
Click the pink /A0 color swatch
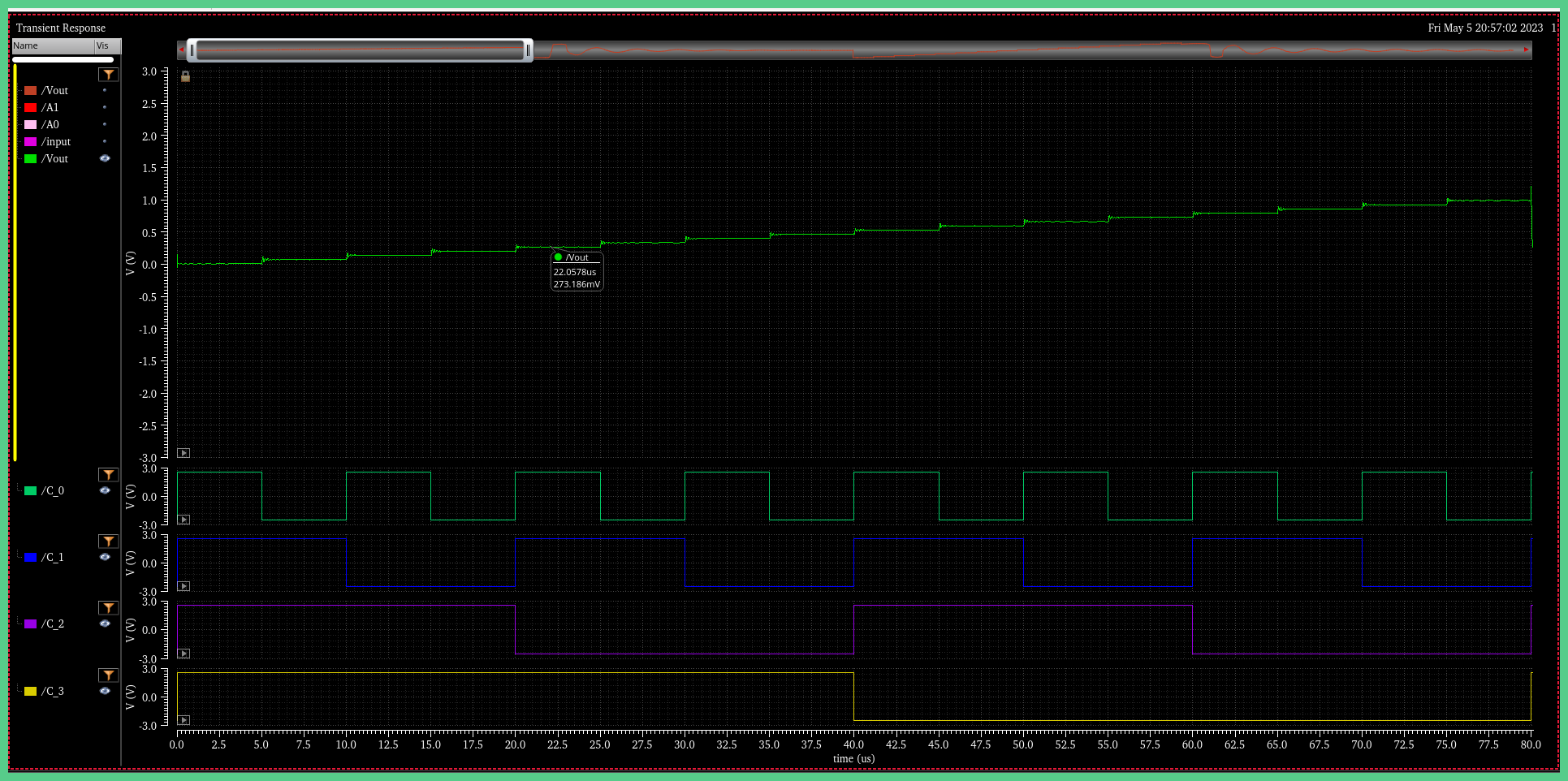pos(31,124)
